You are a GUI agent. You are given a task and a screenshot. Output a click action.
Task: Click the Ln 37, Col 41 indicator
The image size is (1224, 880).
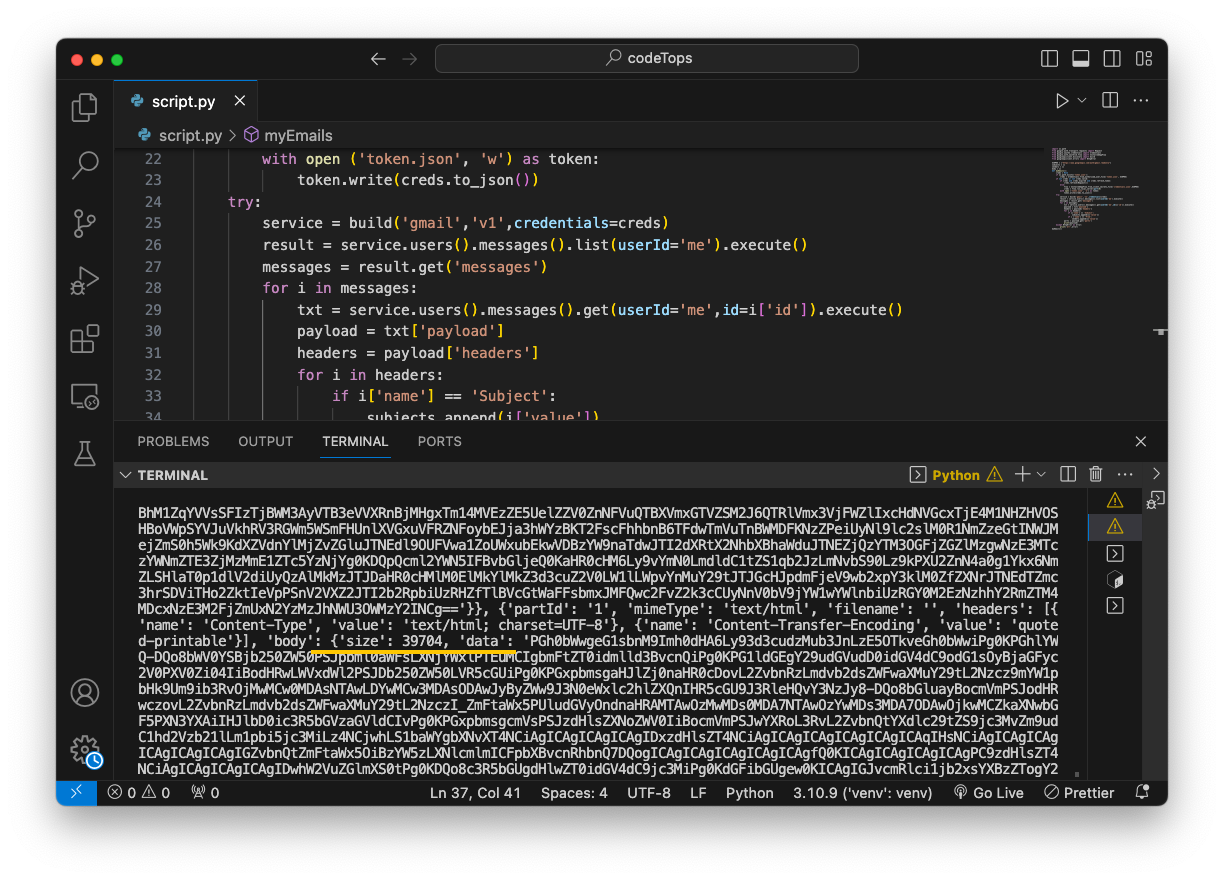[x=475, y=793]
